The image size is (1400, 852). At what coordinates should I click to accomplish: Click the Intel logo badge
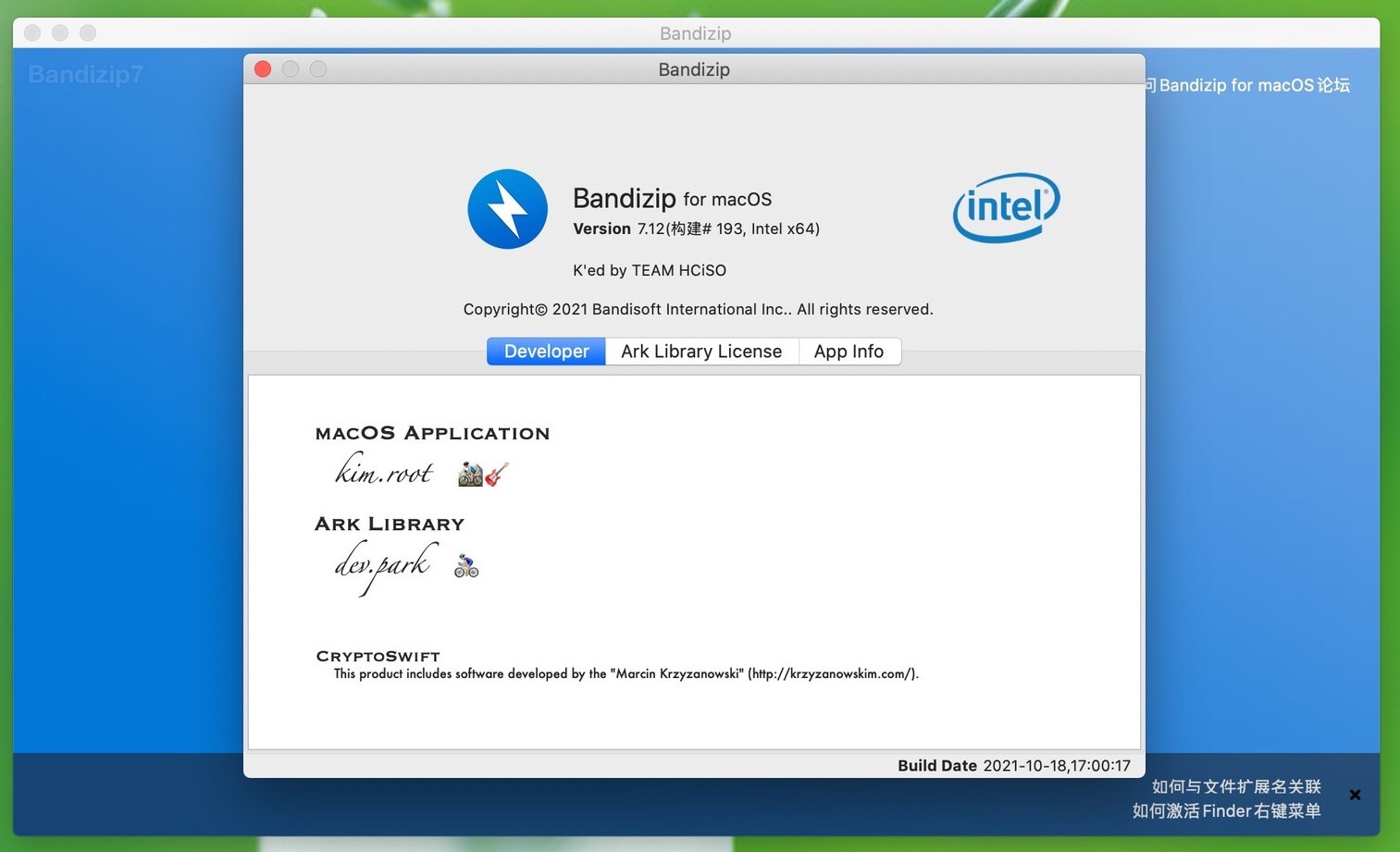click(1005, 207)
